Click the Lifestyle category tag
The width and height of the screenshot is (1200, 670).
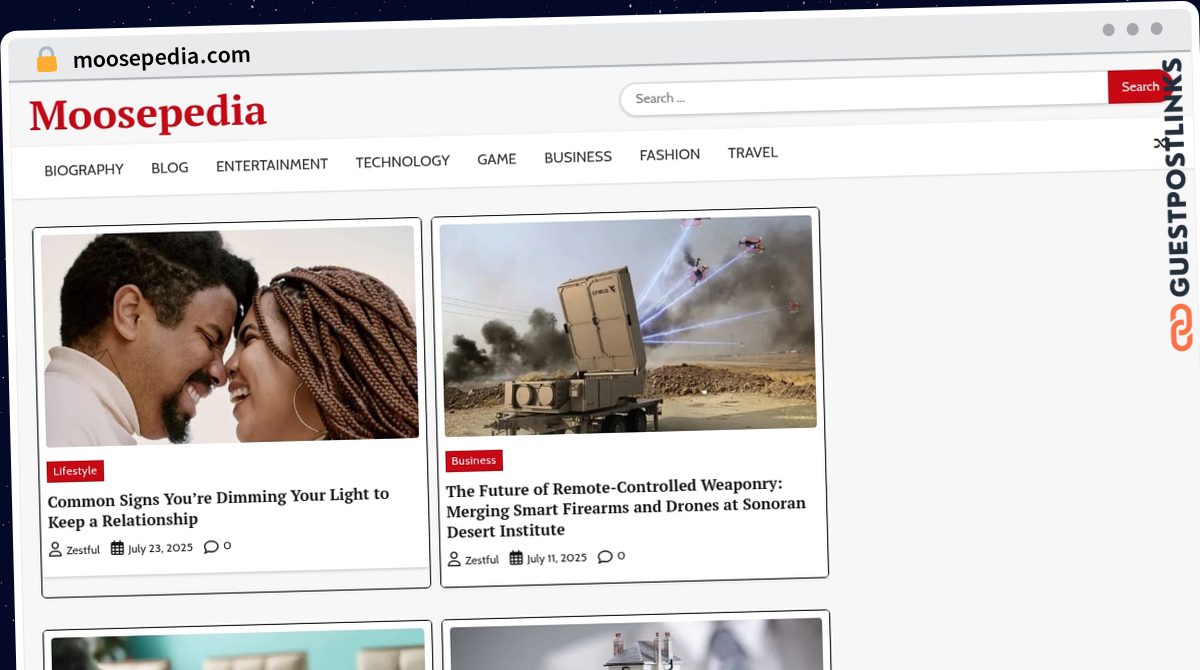pyautogui.click(x=75, y=471)
